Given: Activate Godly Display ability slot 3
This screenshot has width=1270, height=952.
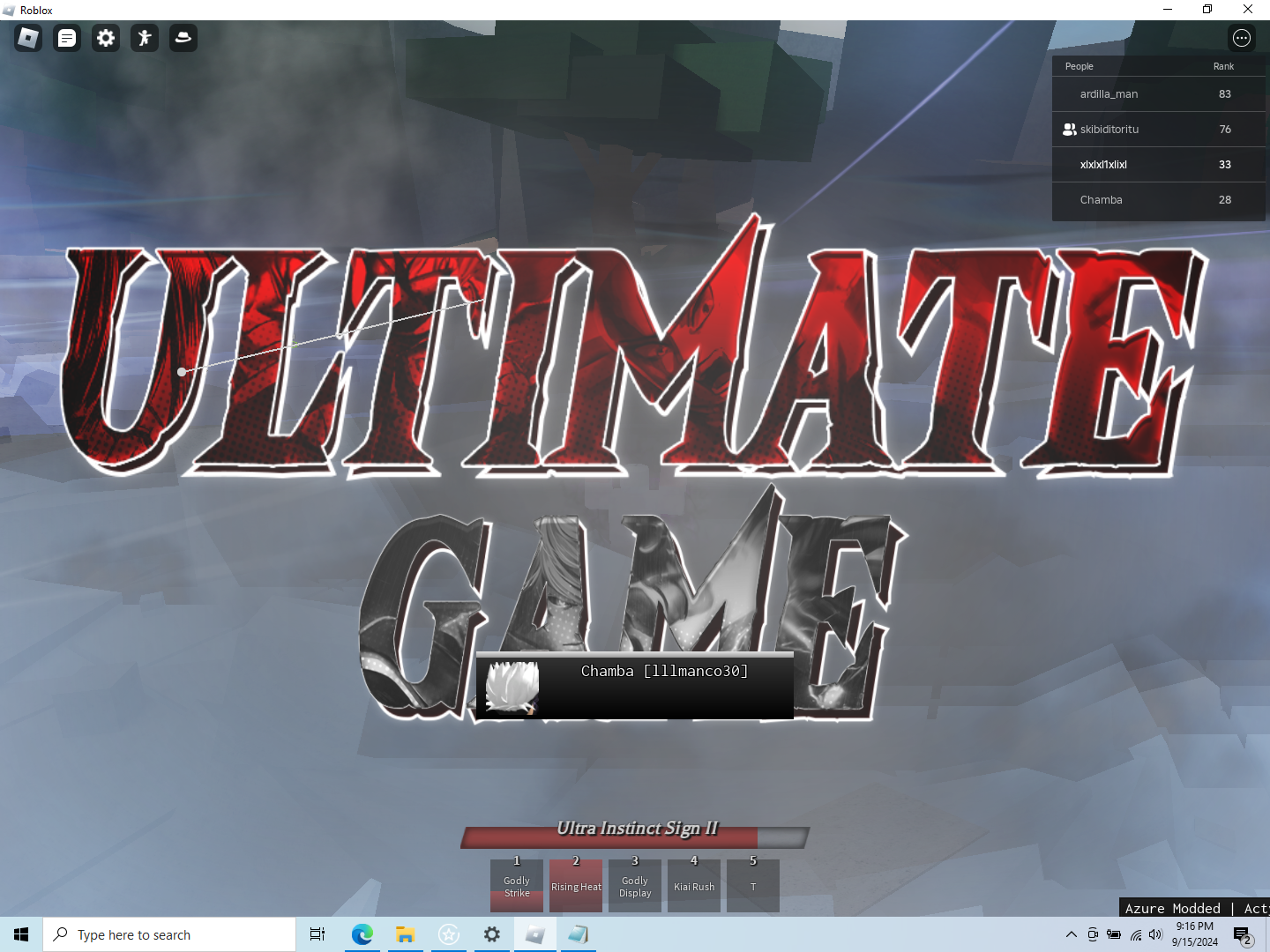Looking at the screenshot, I should point(635,886).
